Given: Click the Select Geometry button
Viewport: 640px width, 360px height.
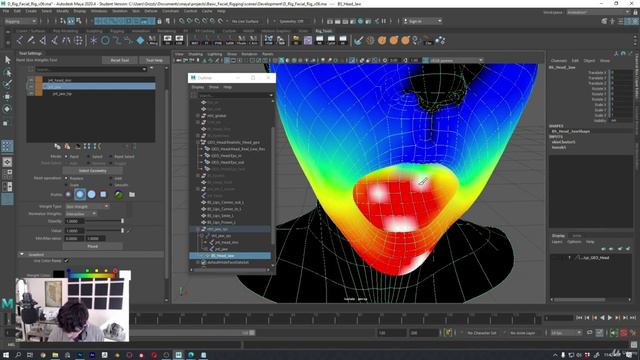Looking at the screenshot, I should pyautogui.click(x=93, y=171).
